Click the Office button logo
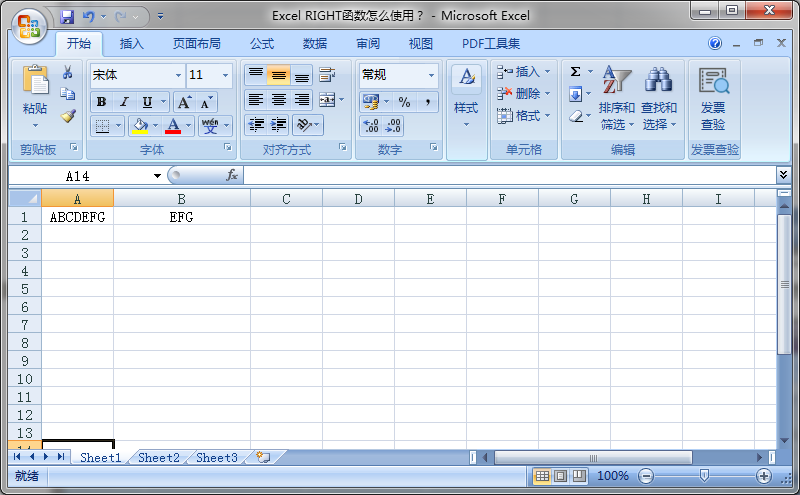This screenshot has height=495, width=800. pos(29,26)
